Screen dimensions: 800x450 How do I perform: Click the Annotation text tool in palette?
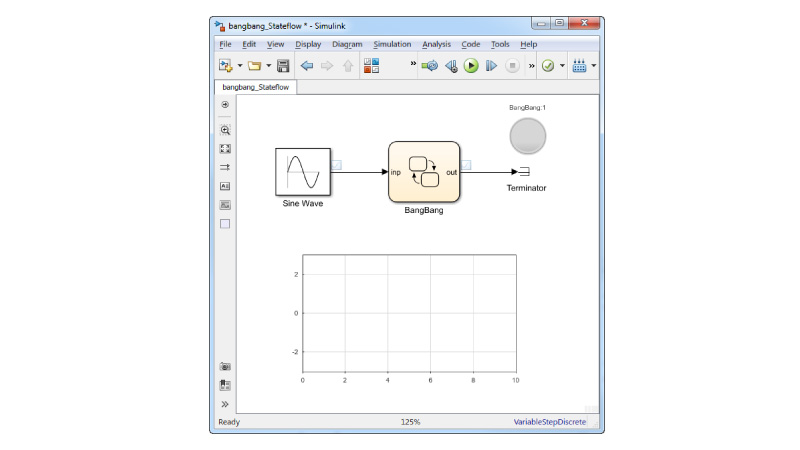tap(225, 186)
